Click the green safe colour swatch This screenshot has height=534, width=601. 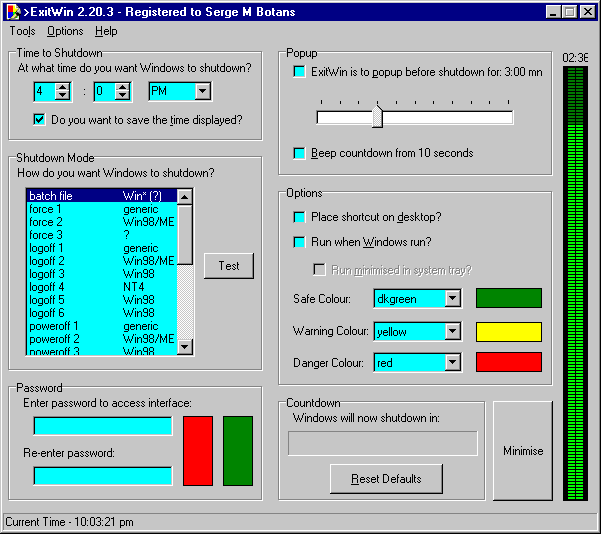[x=508, y=298]
